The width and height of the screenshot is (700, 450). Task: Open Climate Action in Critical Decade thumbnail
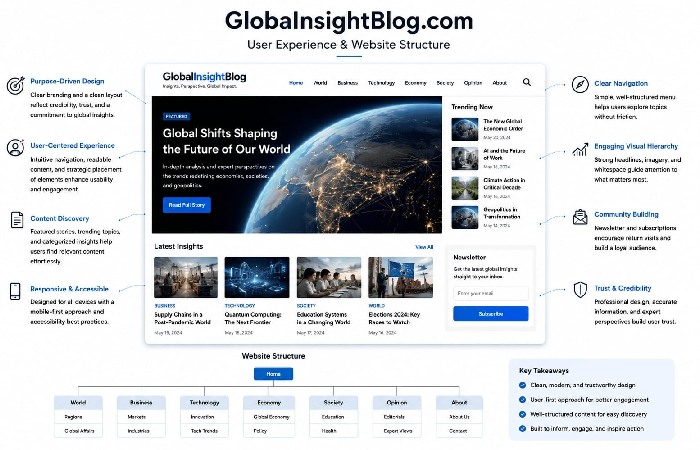pos(465,188)
